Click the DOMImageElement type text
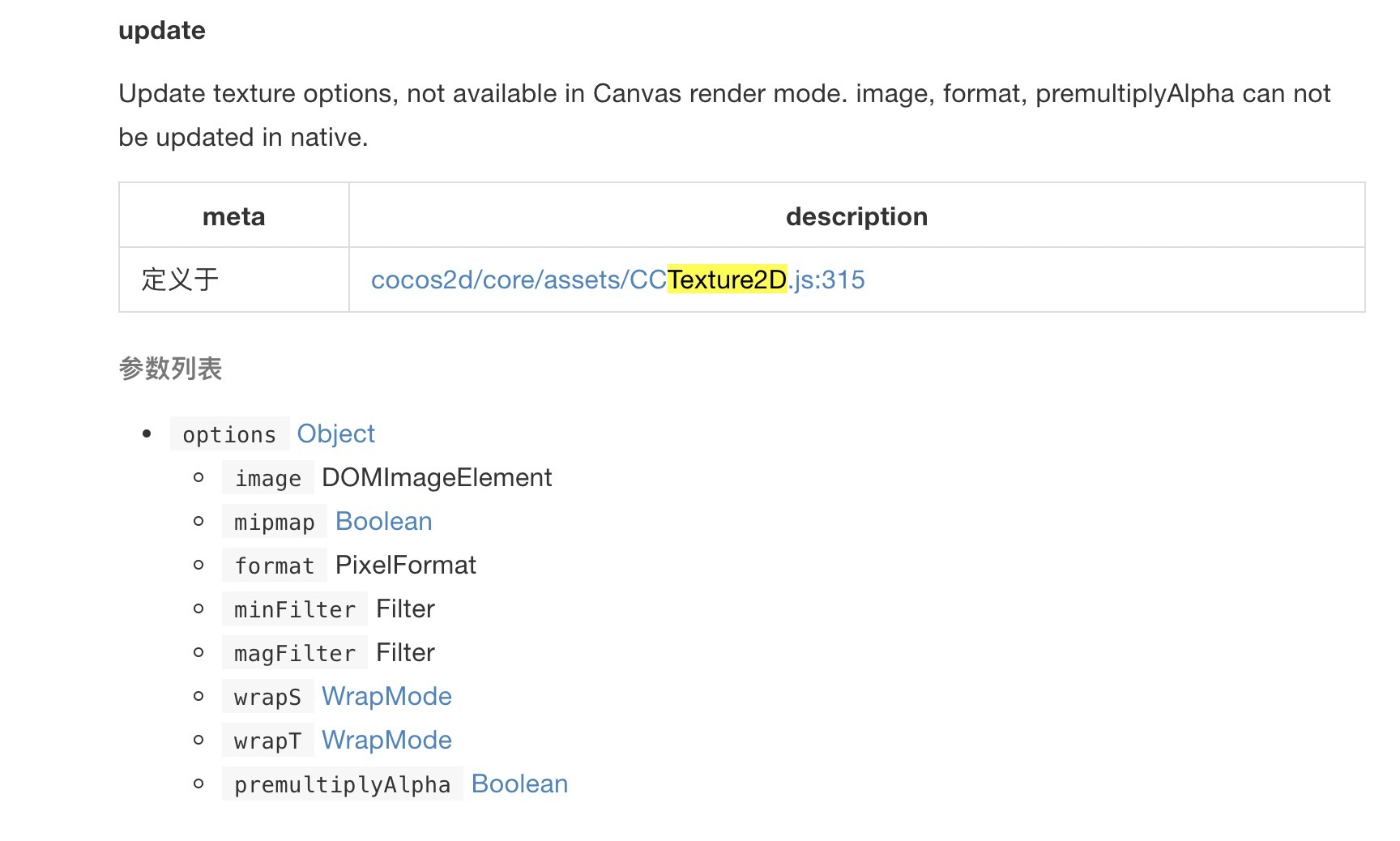The height and width of the screenshot is (841, 1400). pyautogui.click(x=437, y=477)
